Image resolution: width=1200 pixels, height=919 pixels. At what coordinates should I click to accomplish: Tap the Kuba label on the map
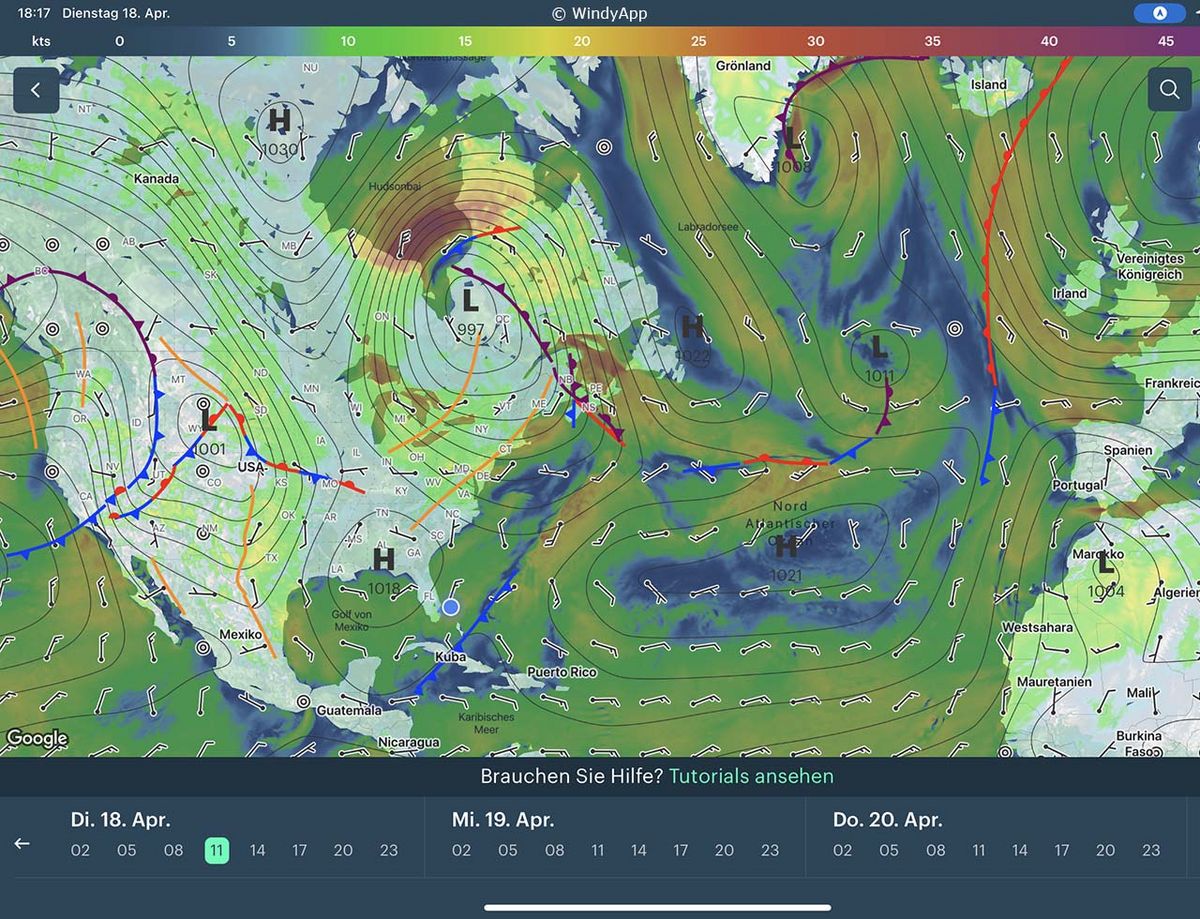click(x=450, y=657)
